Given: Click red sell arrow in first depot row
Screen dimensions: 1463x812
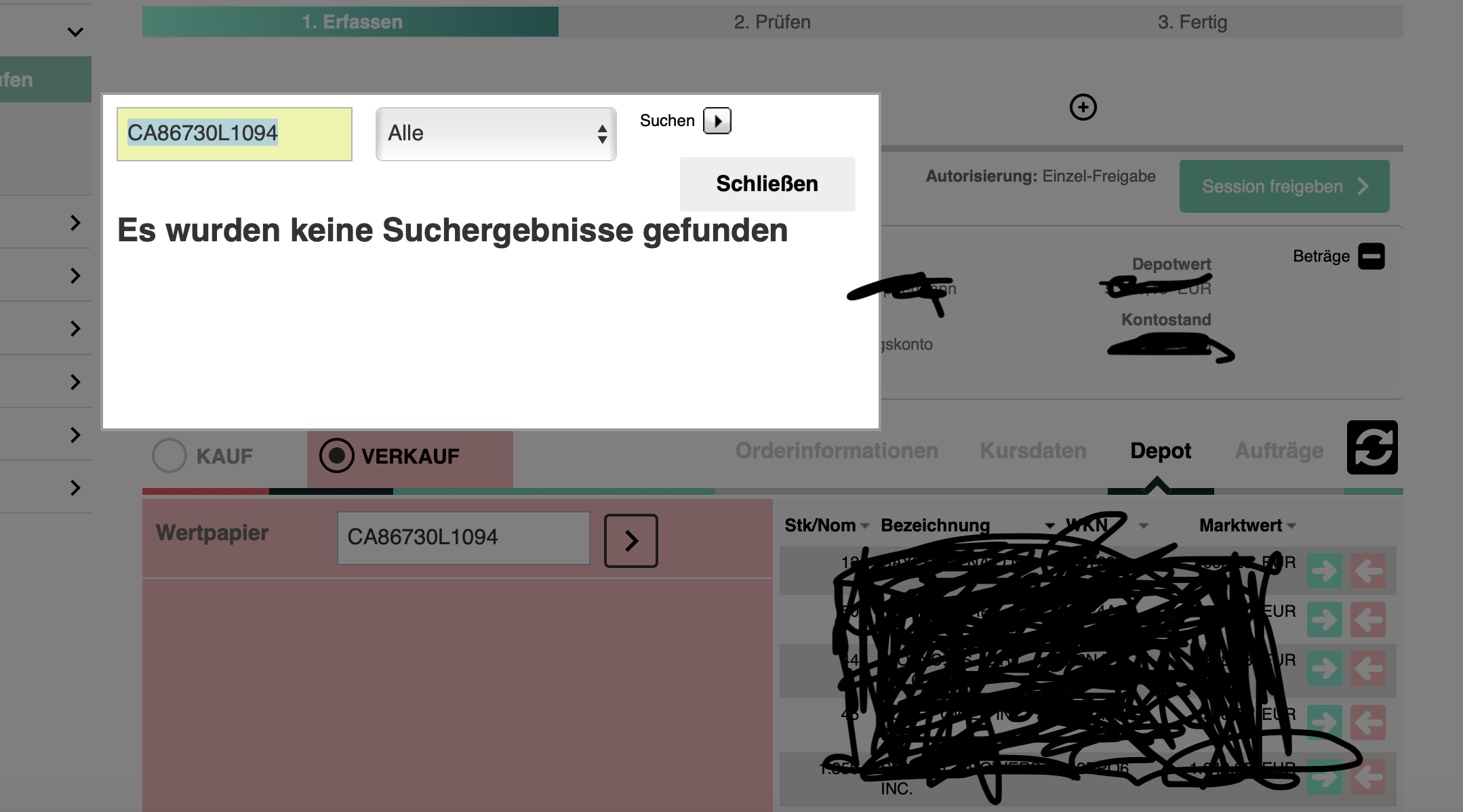Looking at the screenshot, I should coord(1367,571).
